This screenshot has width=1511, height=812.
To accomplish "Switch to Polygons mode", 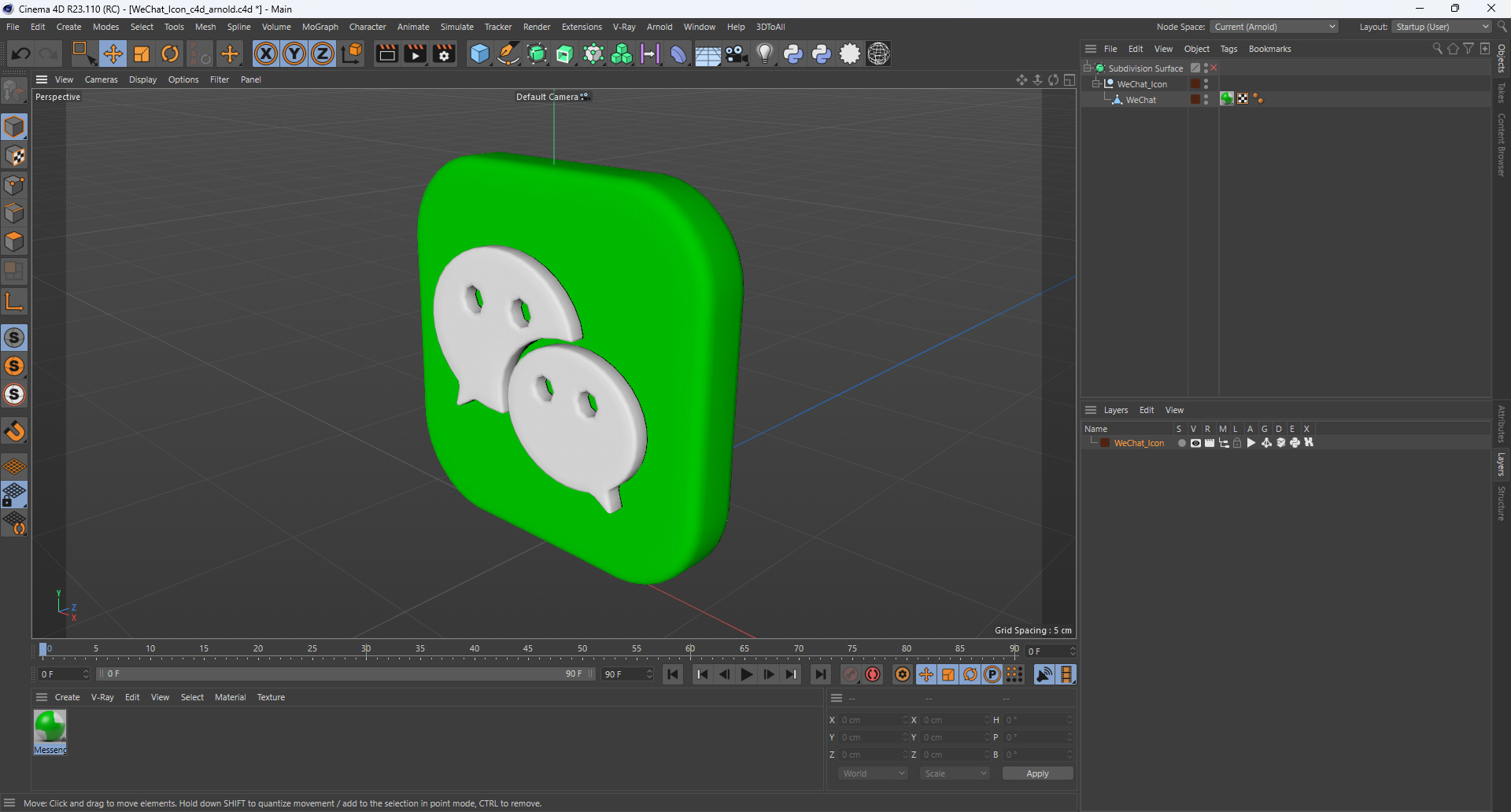I will (14, 242).
